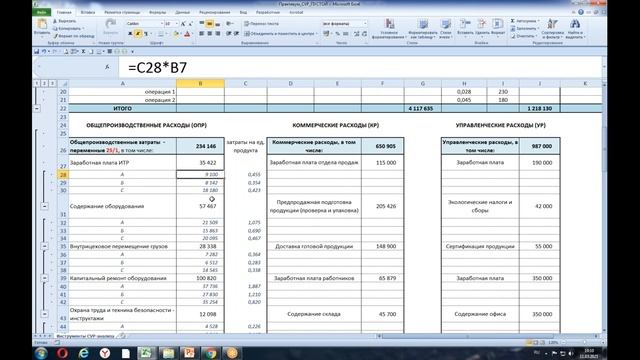The width and height of the screenshot is (640, 360).
Task: Increase font size with large A button
Action: 183,24
